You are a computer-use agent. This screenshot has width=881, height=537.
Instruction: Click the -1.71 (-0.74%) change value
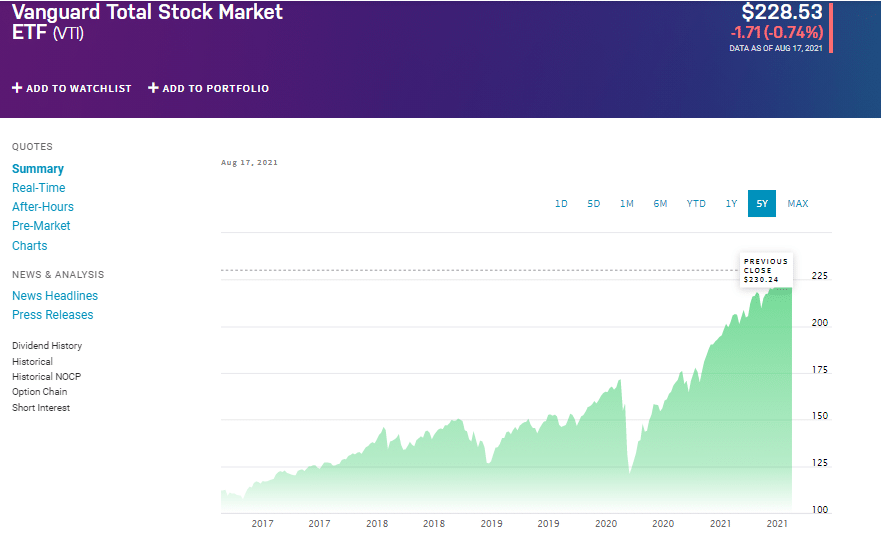pyautogui.click(x=777, y=33)
